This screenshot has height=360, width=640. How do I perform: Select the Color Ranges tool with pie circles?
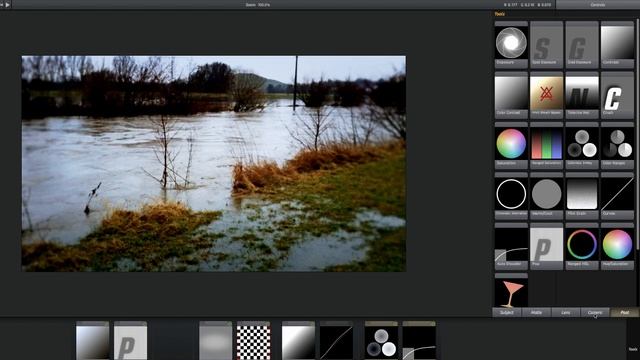click(x=617, y=146)
